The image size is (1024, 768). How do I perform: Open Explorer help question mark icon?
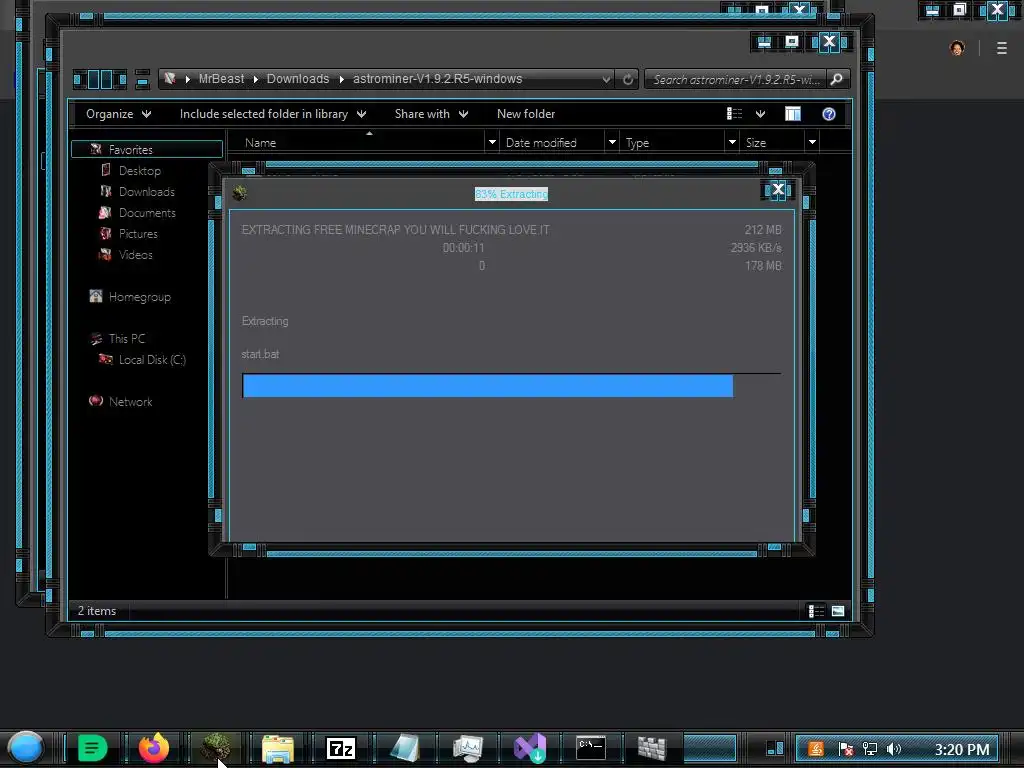(x=829, y=114)
